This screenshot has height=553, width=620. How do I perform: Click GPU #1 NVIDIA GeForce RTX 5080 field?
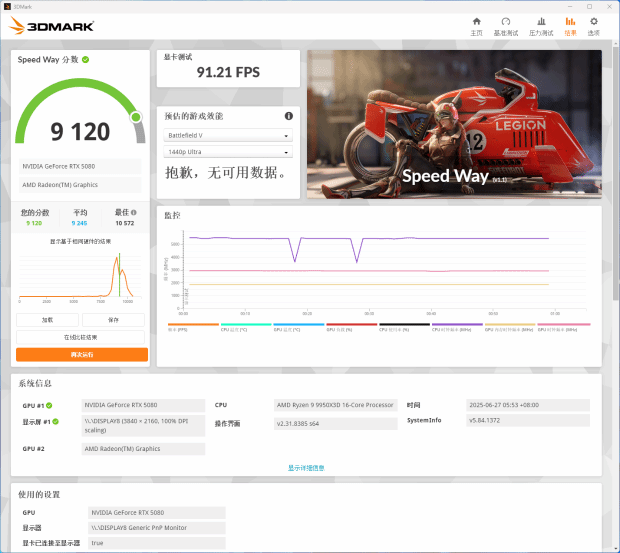point(143,405)
